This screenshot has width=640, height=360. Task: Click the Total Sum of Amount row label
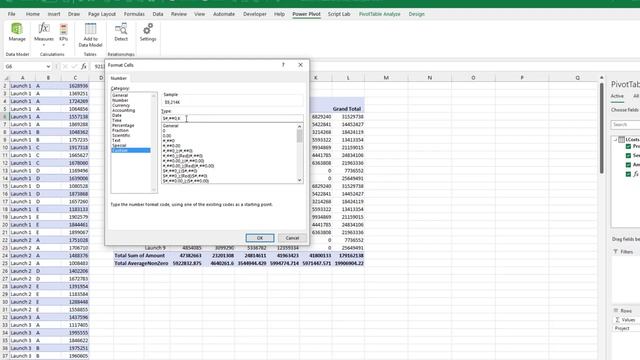click(x=140, y=256)
